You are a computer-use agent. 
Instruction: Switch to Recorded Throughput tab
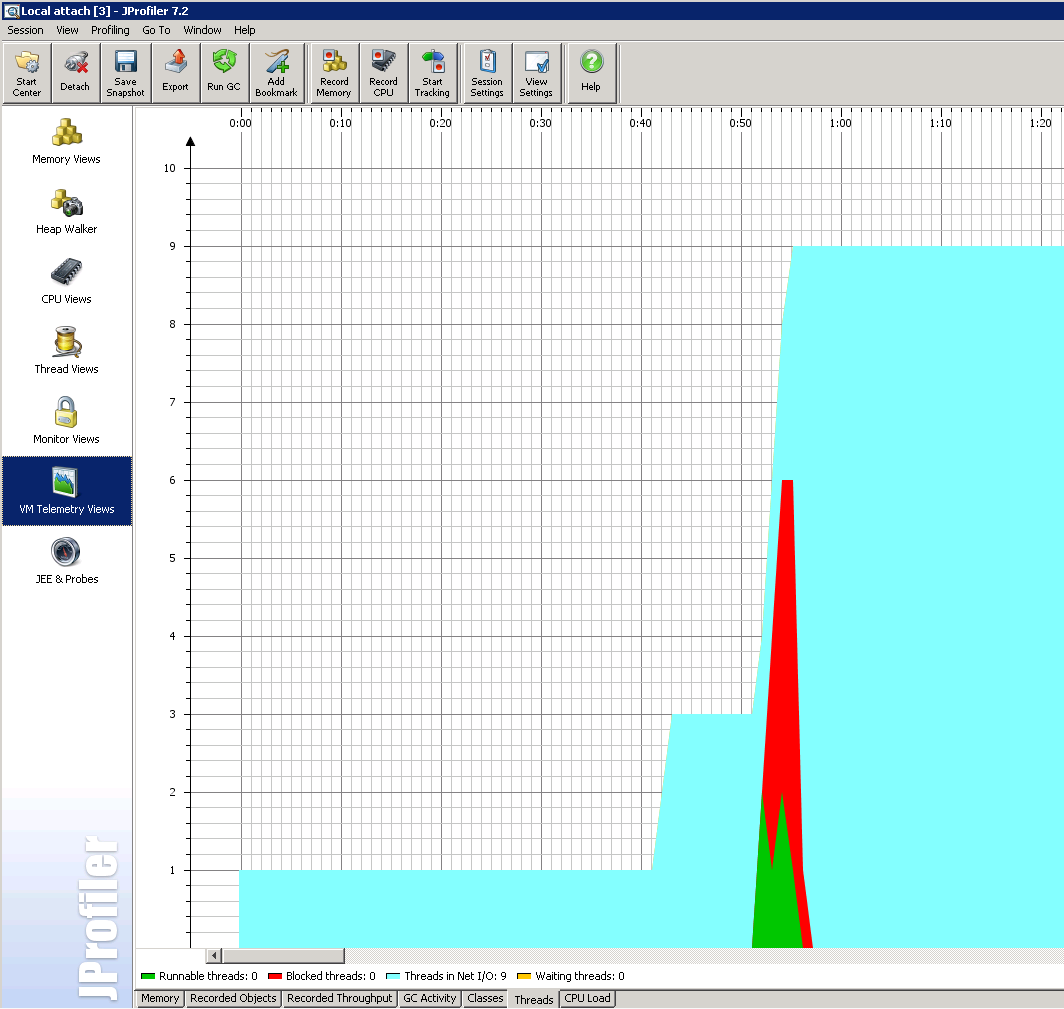tap(339, 998)
